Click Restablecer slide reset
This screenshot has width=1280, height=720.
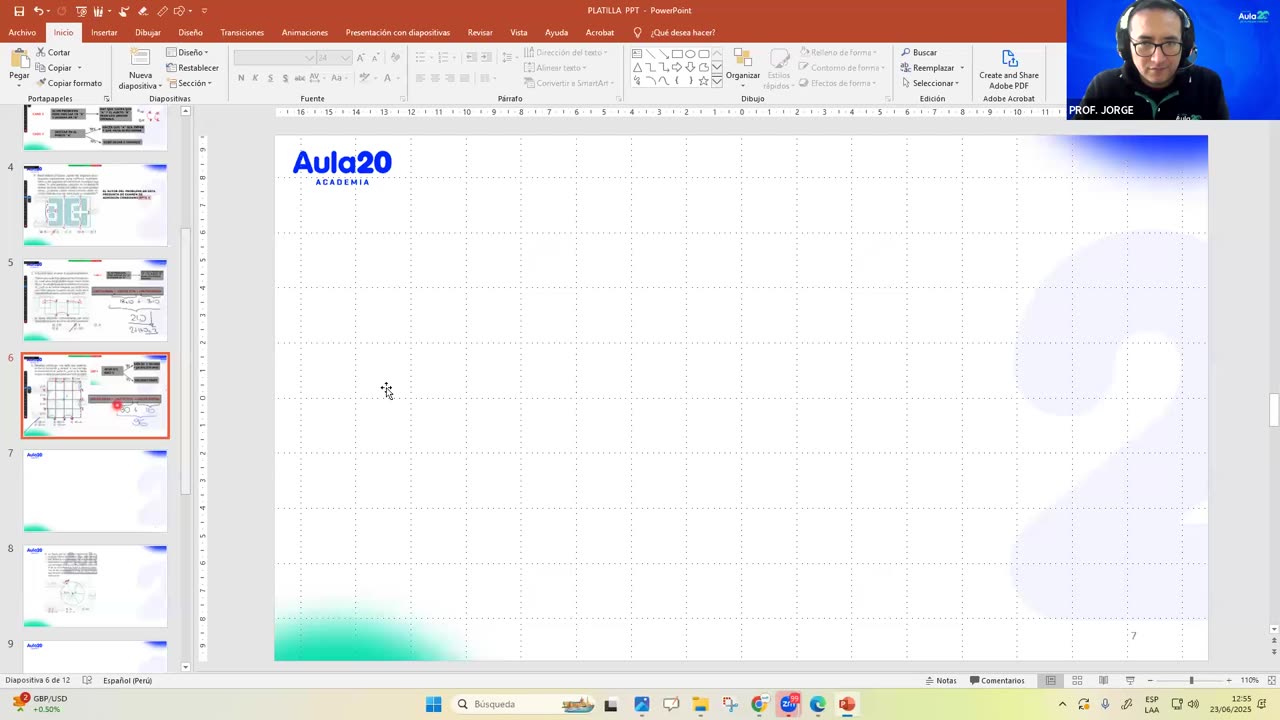point(192,68)
